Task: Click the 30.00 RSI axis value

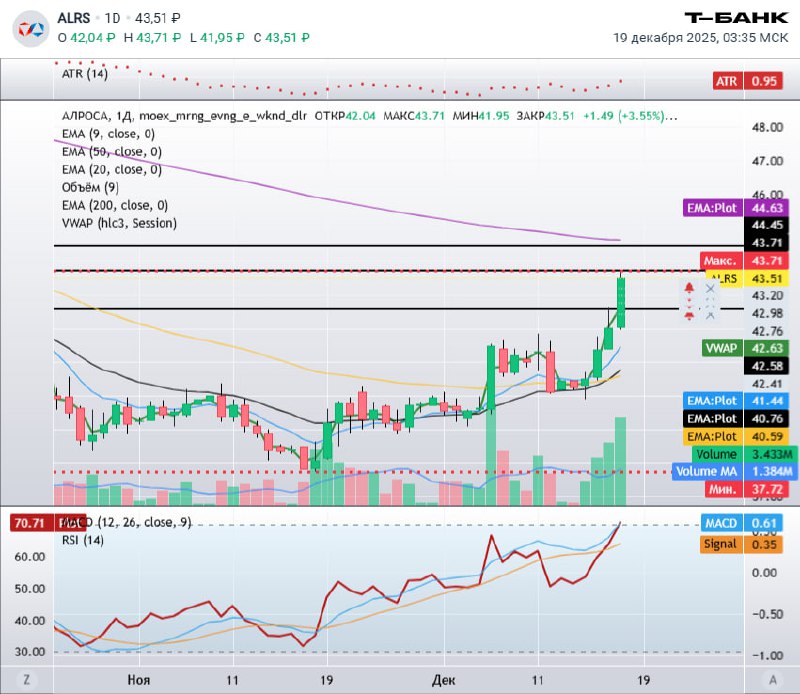Action: [30, 652]
